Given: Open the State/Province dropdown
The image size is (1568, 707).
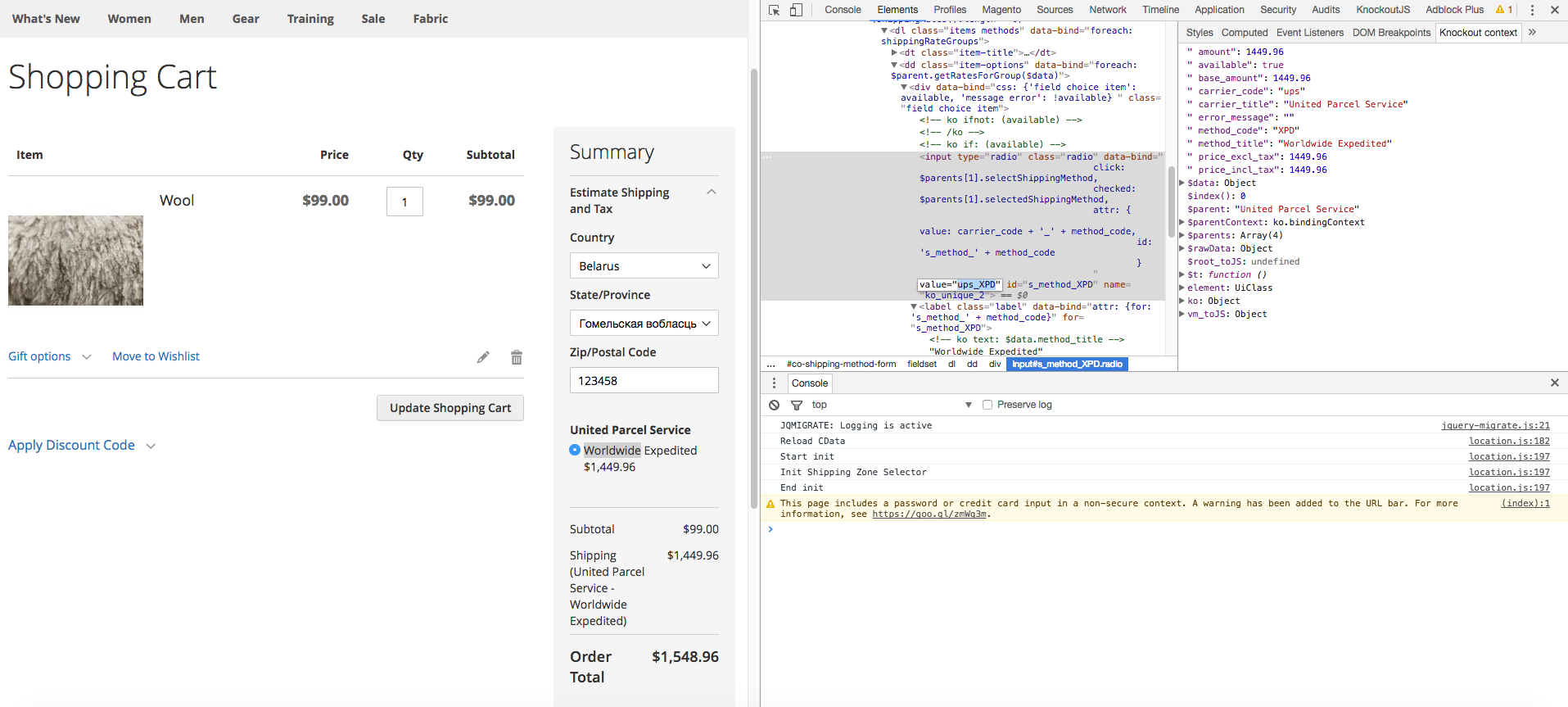Looking at the screenshot, I should pyautogui.click(x=644, y=324).
